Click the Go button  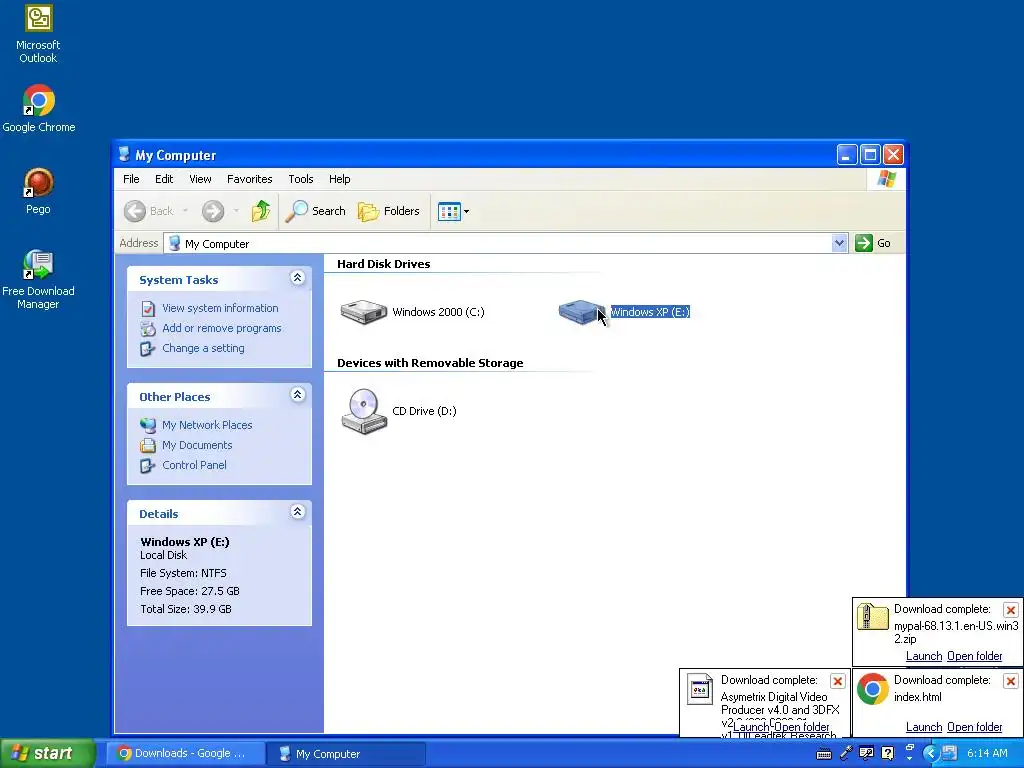pyautogui.click(x=873, y=243)
